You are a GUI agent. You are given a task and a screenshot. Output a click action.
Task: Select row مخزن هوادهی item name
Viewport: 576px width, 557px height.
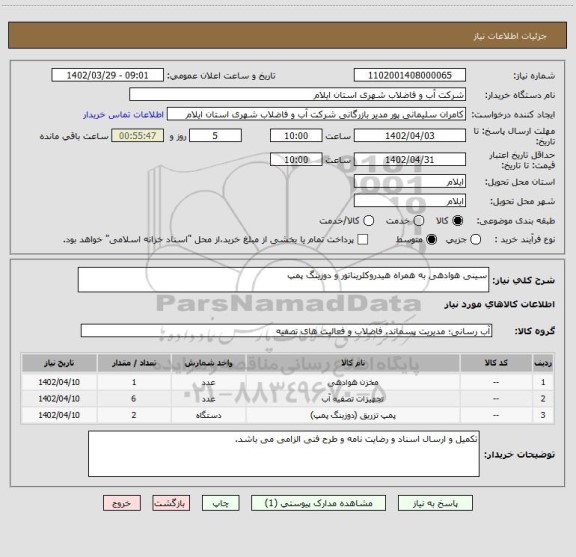(x=353, y=382)
